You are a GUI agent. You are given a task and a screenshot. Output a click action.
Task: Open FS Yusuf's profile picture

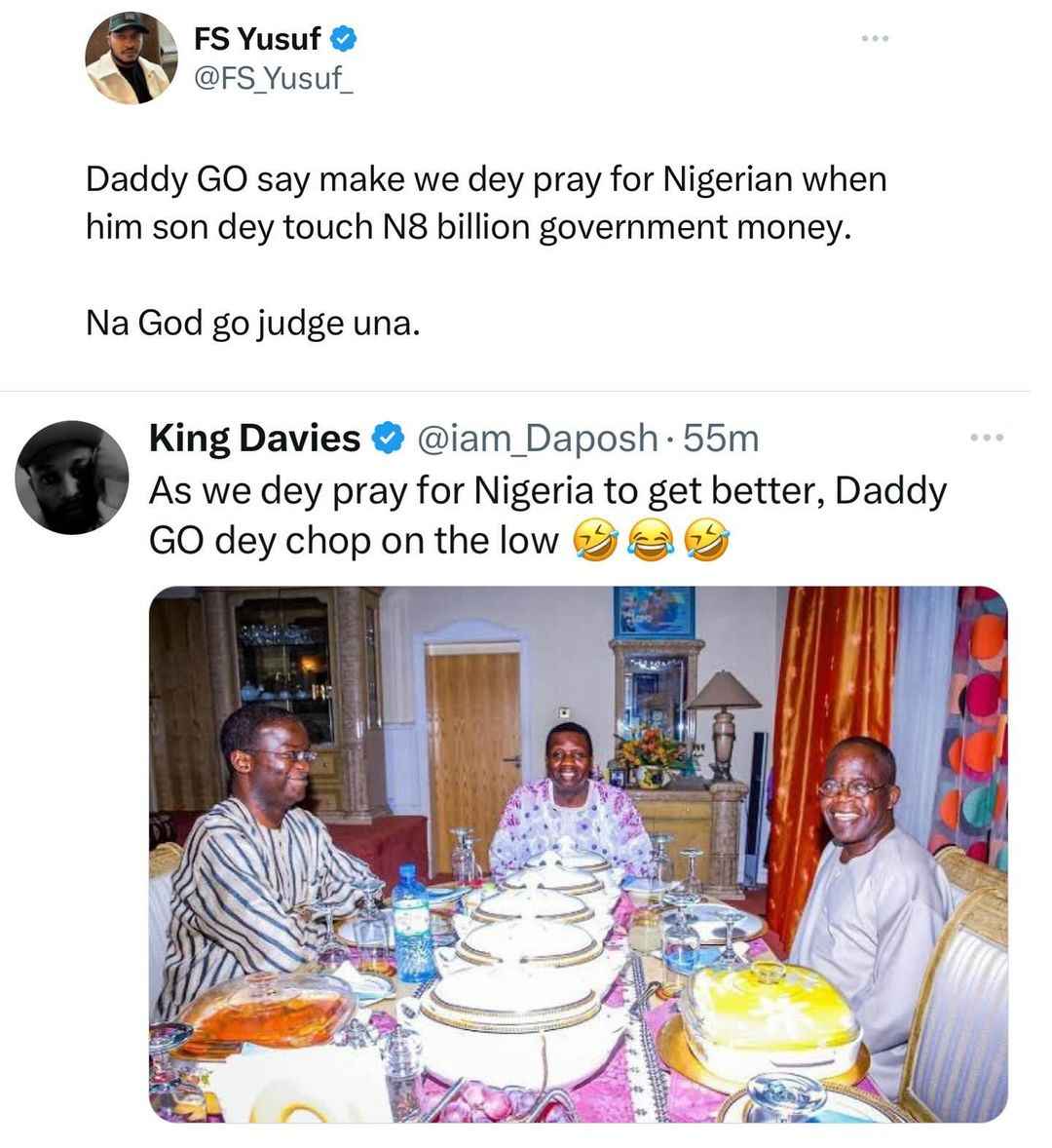coord(131,57)
